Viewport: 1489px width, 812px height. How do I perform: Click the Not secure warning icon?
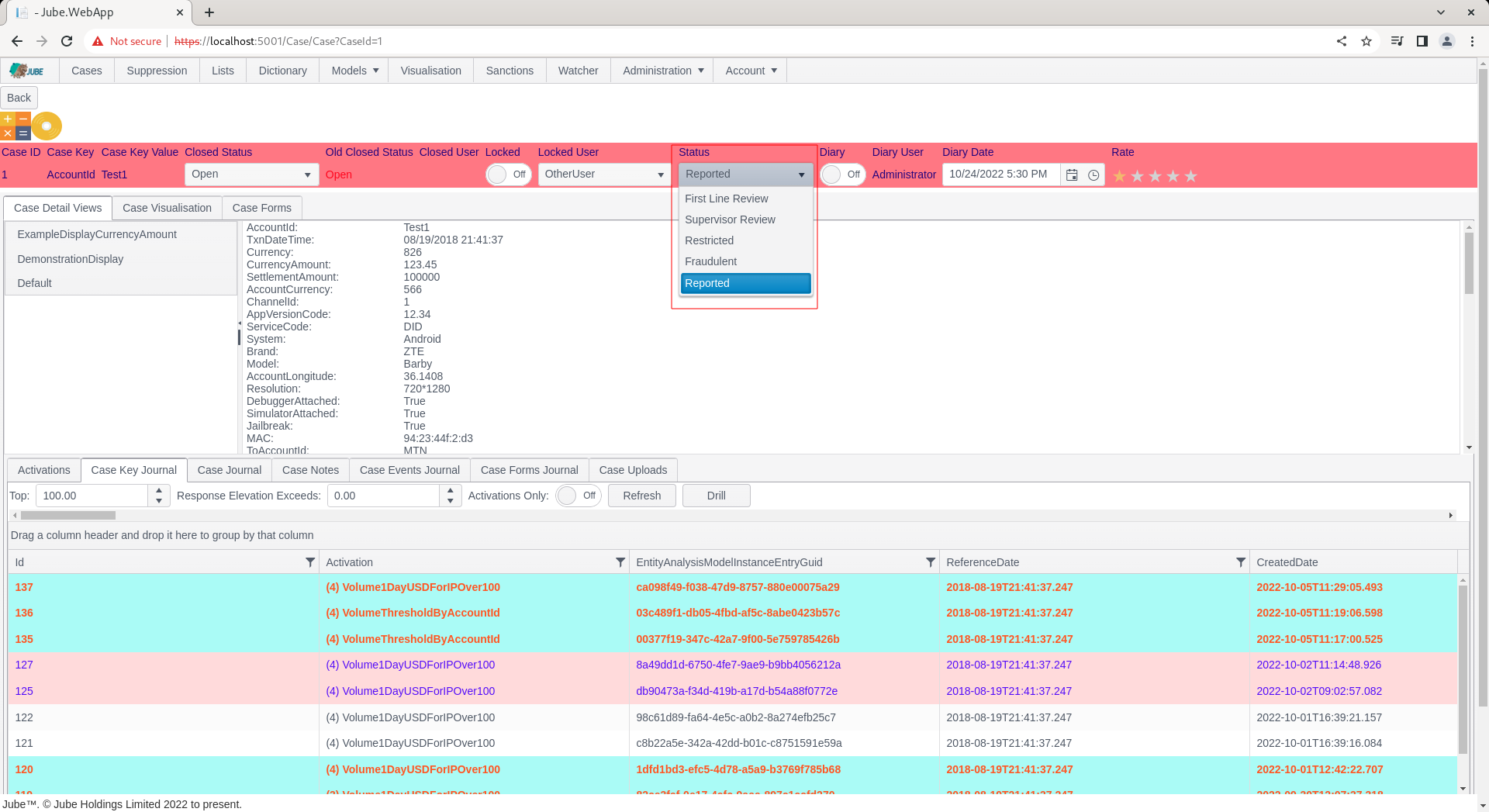[98, 41]
